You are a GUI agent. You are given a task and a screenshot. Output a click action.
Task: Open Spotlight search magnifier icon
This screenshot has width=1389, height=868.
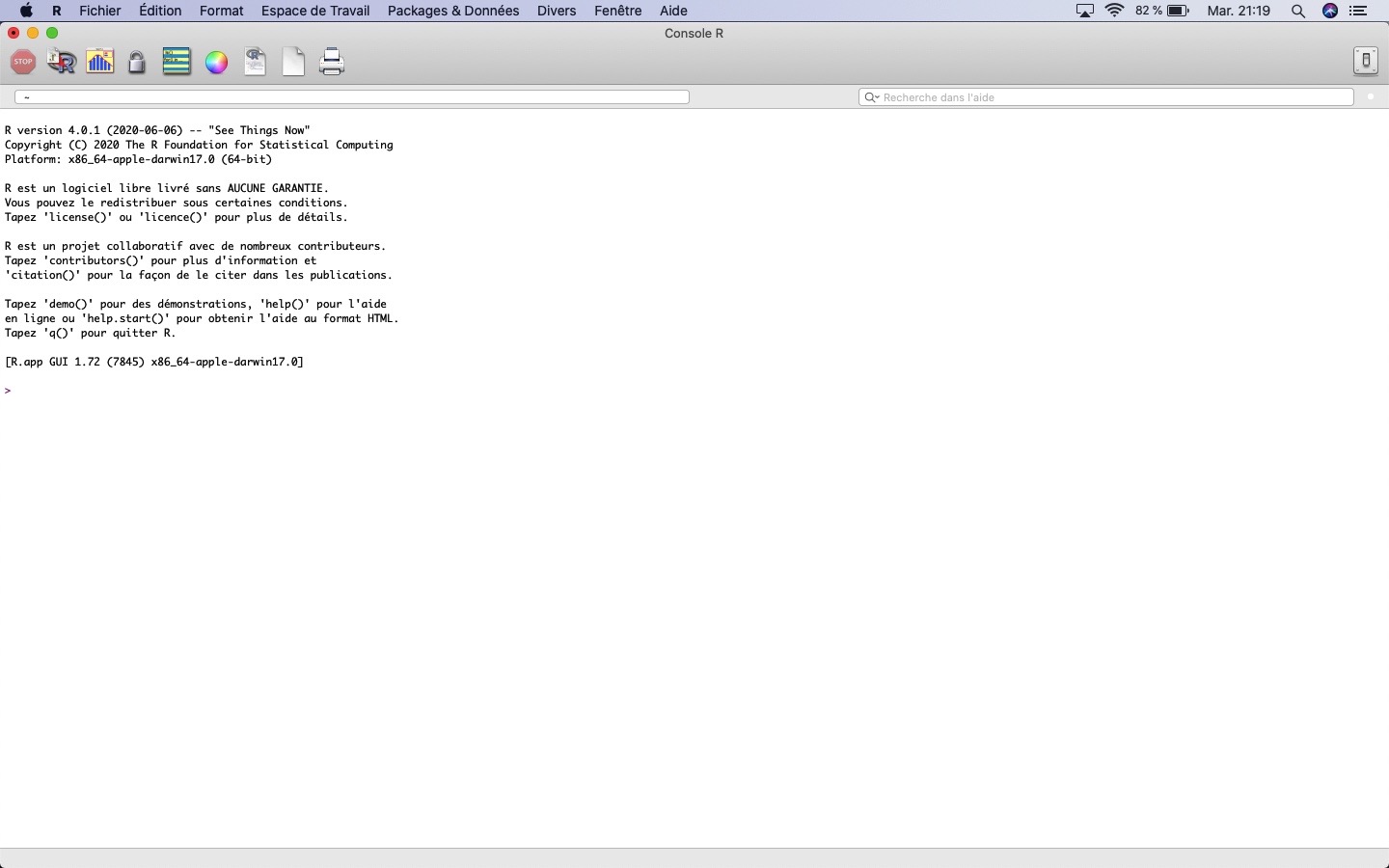pyautogui.click(x=1298, y=11)
